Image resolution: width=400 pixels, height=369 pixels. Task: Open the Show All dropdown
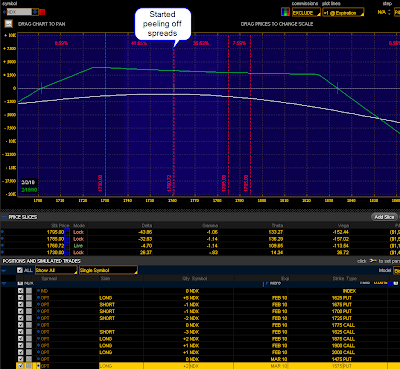(56, 270)
